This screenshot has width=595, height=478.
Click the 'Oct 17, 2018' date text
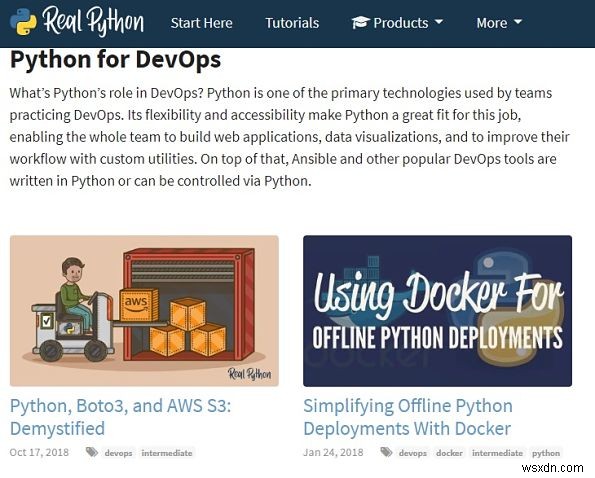point(39,452)
